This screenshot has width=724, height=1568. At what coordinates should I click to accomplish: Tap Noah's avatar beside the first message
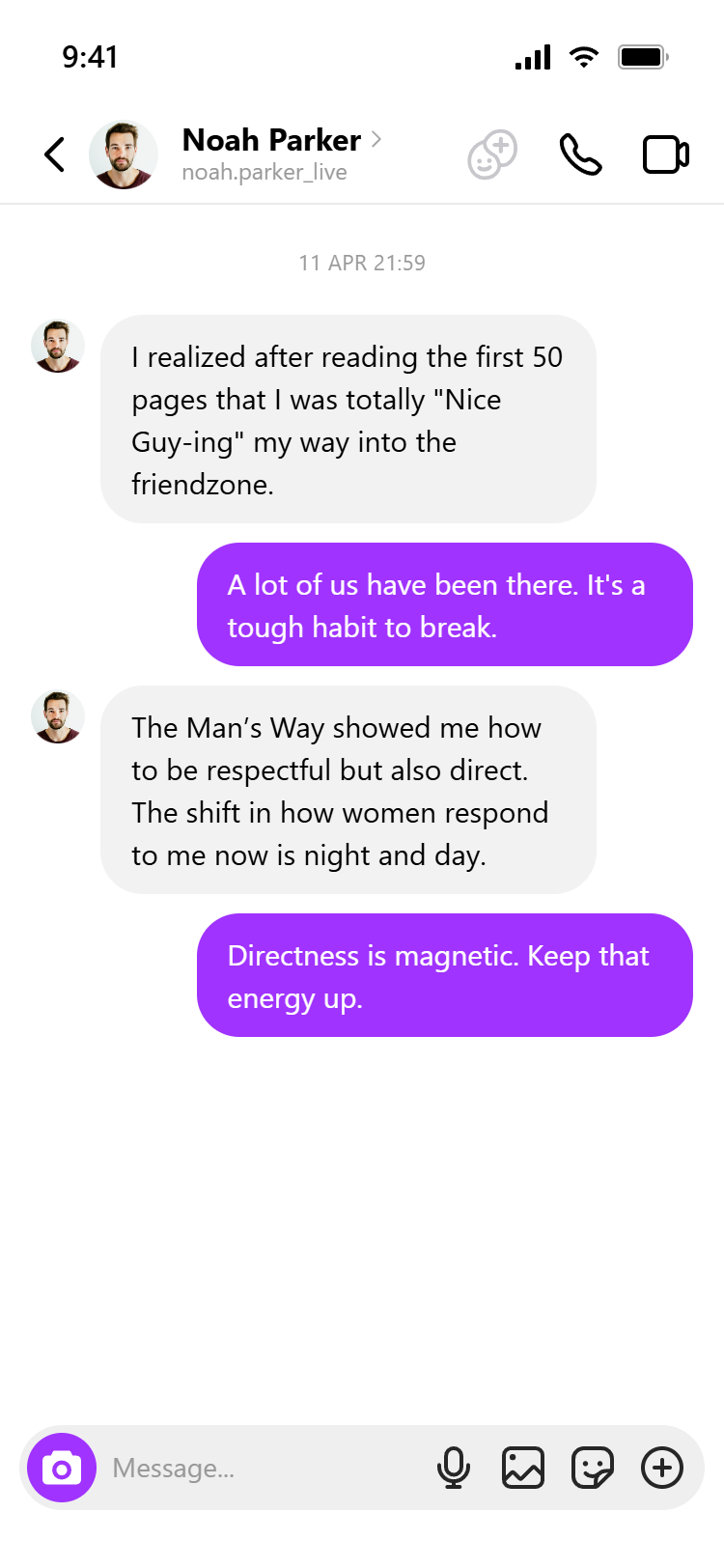[x=58, y=347]
